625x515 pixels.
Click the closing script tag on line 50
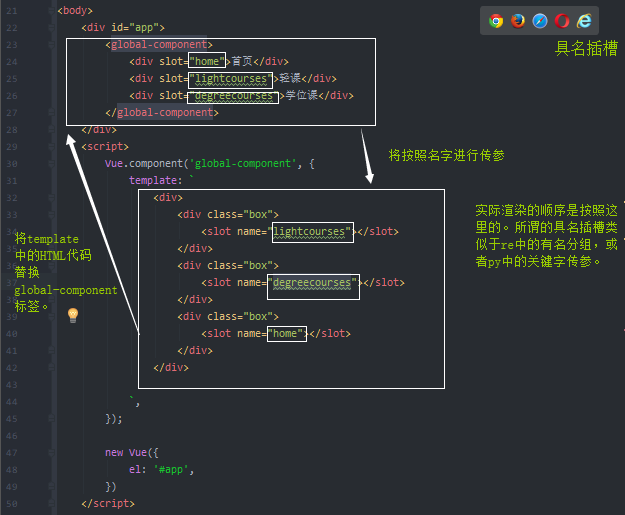(108, 504)
